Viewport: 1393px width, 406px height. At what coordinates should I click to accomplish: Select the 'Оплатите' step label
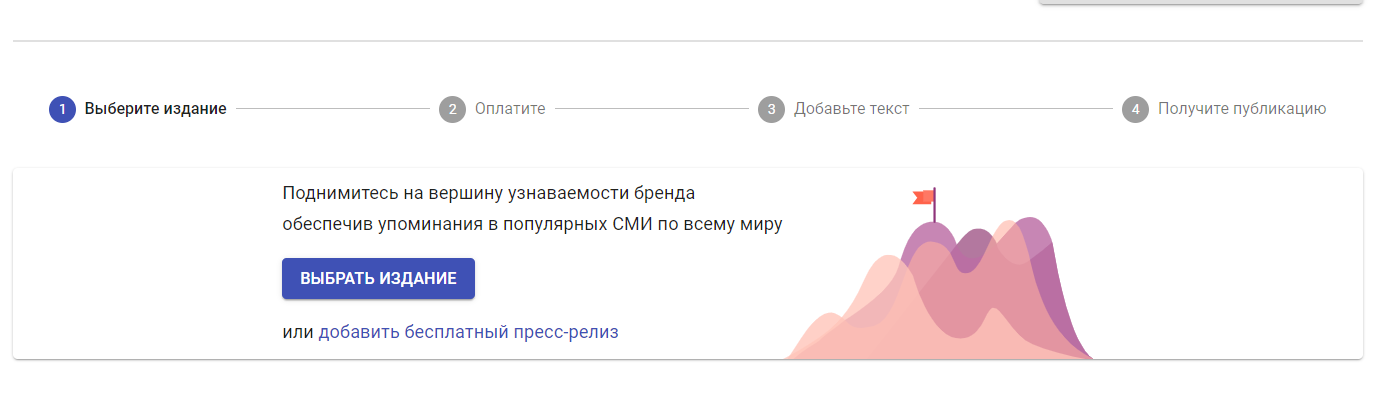[510, 109]
